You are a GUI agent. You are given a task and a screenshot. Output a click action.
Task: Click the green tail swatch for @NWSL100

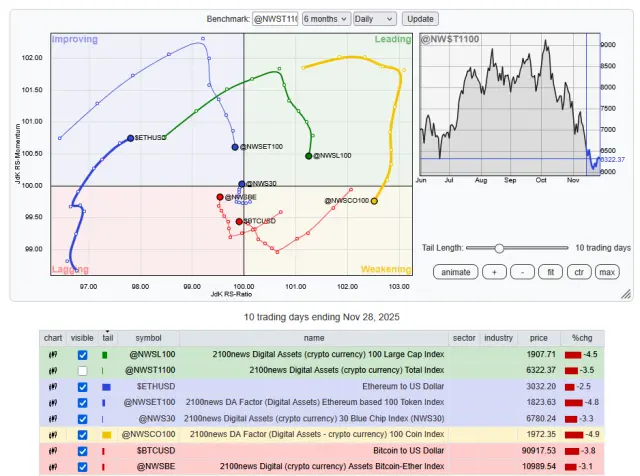coord(104,355)
